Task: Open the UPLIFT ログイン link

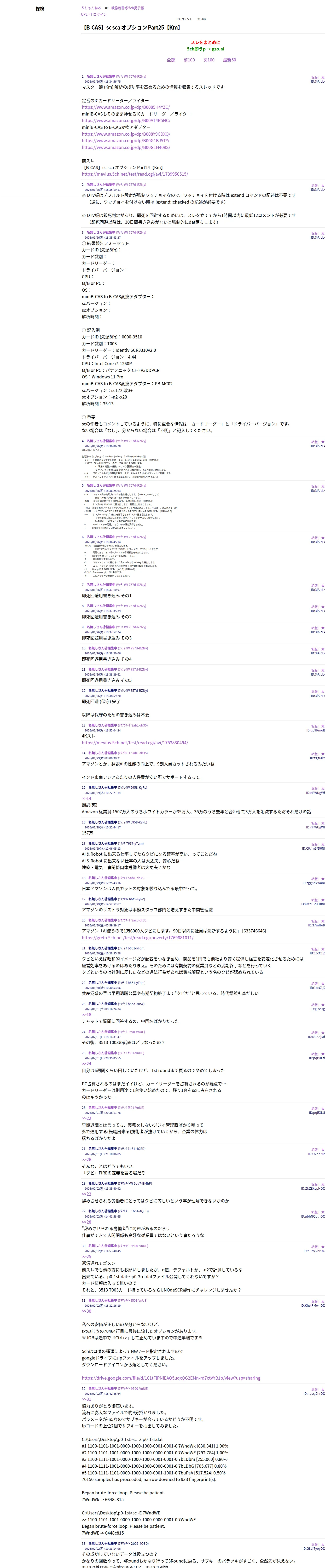Action: (94, 14)
